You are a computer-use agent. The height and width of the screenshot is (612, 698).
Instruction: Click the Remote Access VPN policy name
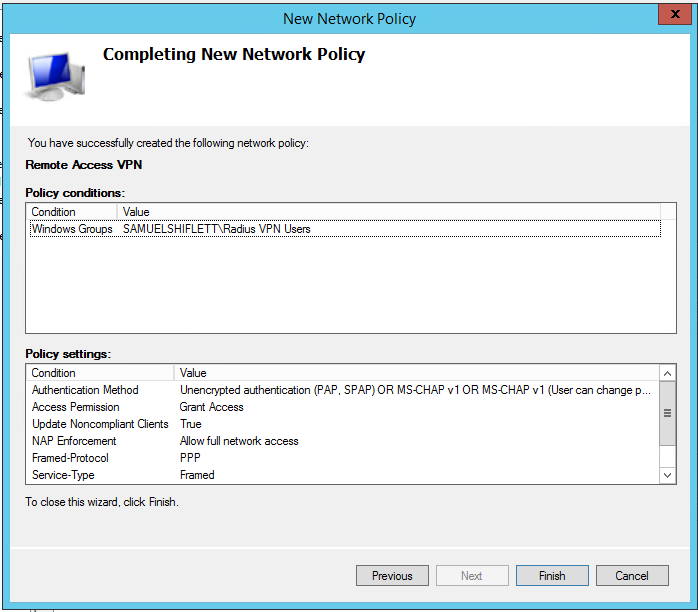pos(84,165)
